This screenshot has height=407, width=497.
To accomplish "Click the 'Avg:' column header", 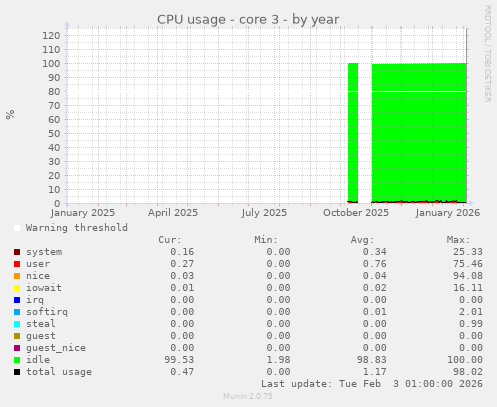I will click(x=362, y=240).
